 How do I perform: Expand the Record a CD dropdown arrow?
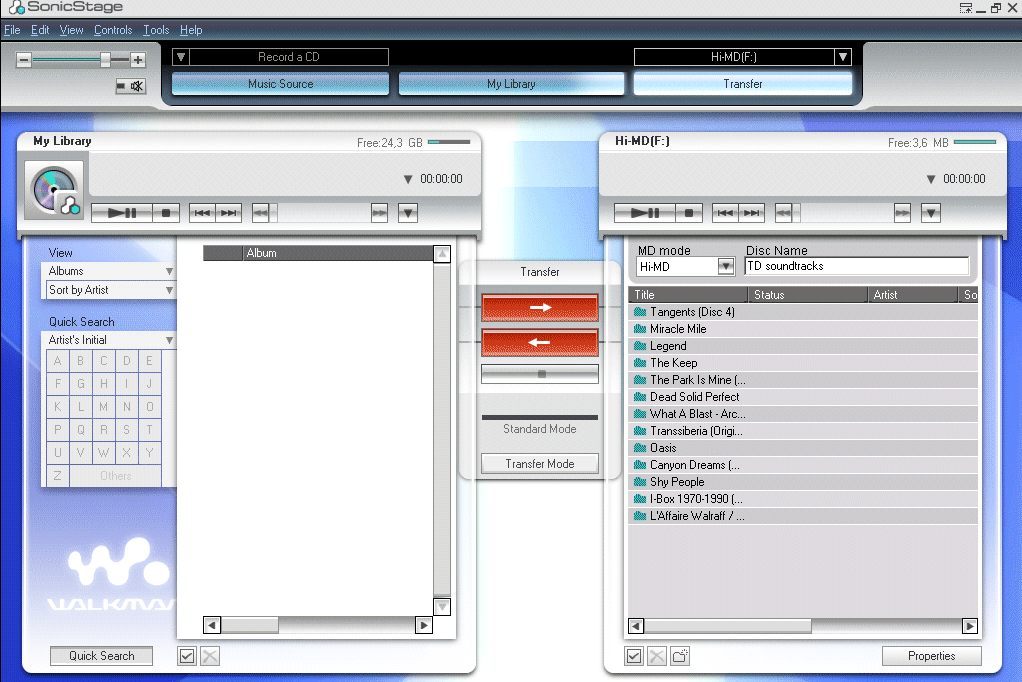(181, 57)
